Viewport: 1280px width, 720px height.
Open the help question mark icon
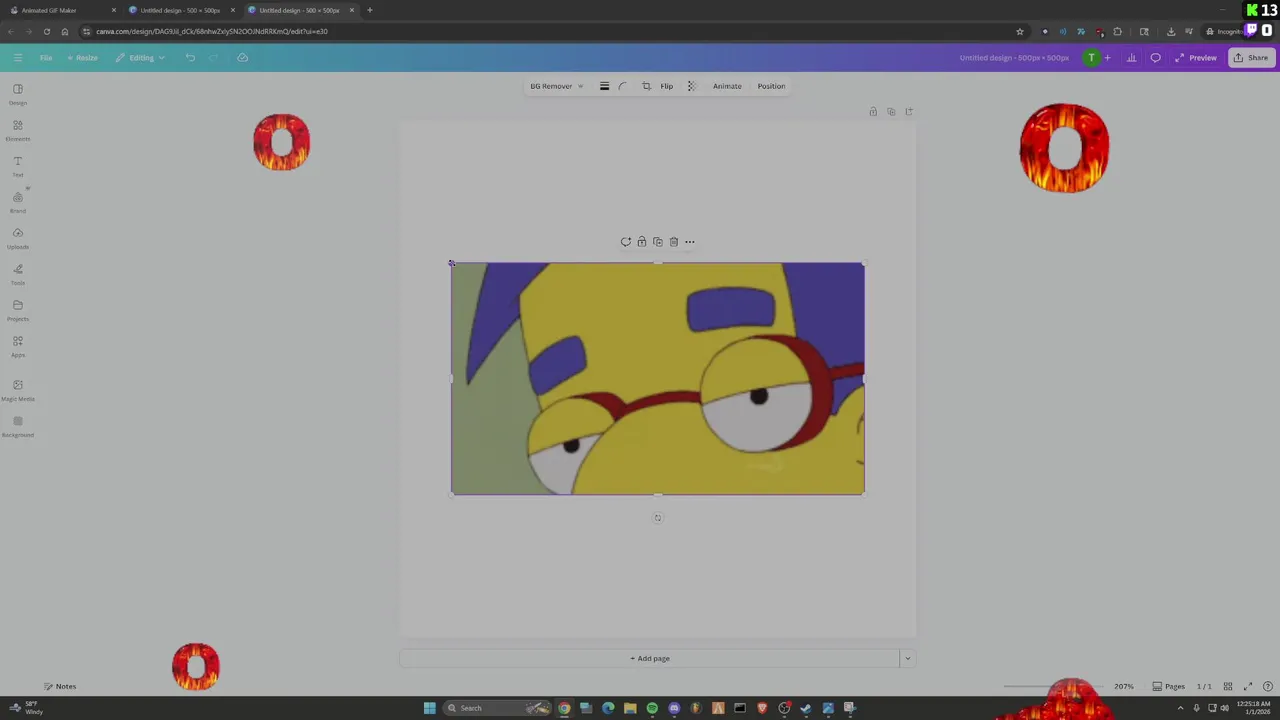(1268, 687)
